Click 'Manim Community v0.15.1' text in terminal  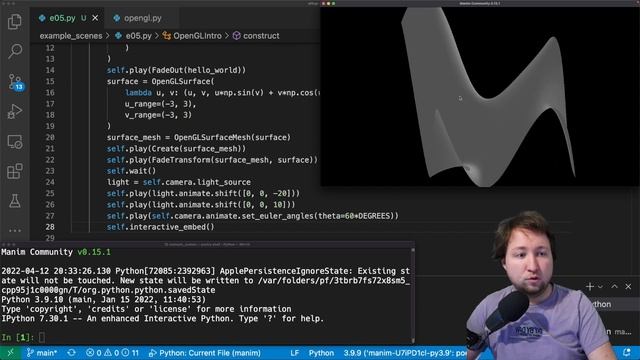coord(56,252)
